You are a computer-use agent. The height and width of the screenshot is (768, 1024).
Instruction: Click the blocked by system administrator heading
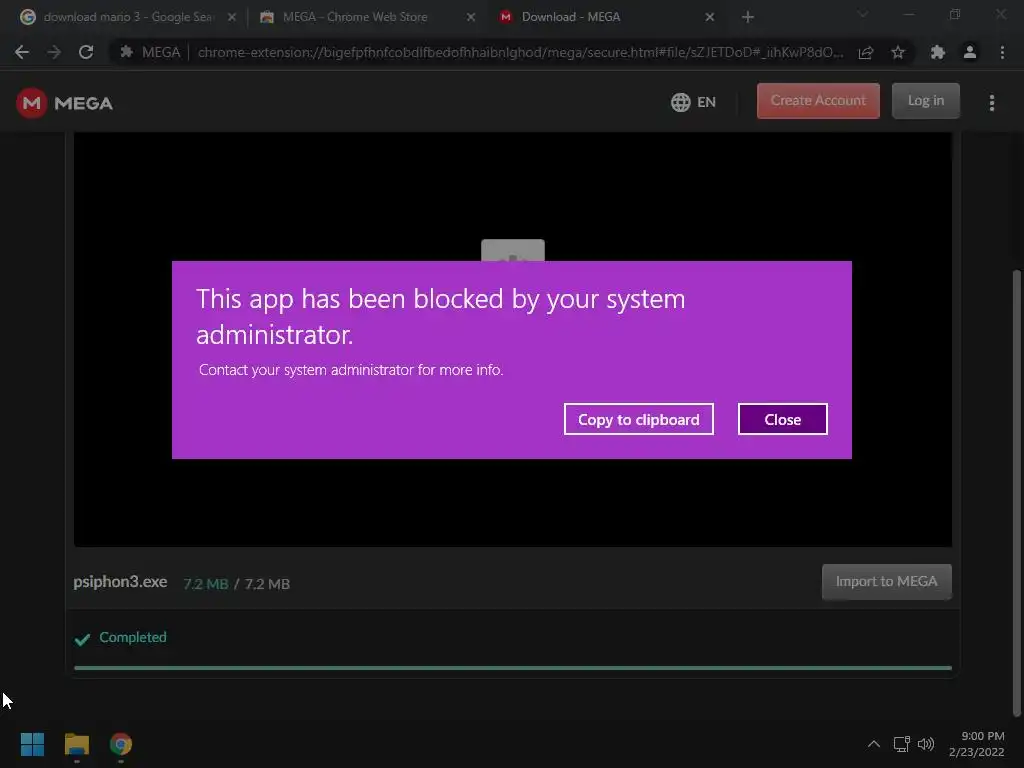pyautogui.click(x=440, y=317)
